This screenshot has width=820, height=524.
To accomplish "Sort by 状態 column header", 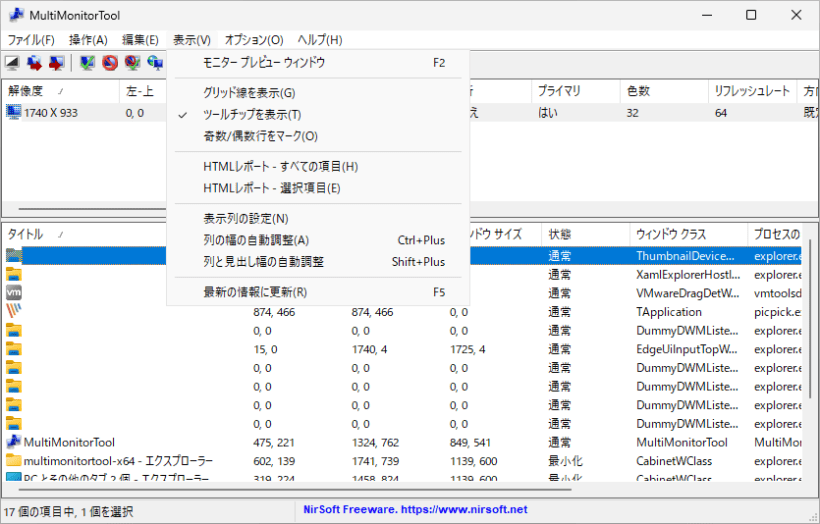I will [x=586, y=234].
